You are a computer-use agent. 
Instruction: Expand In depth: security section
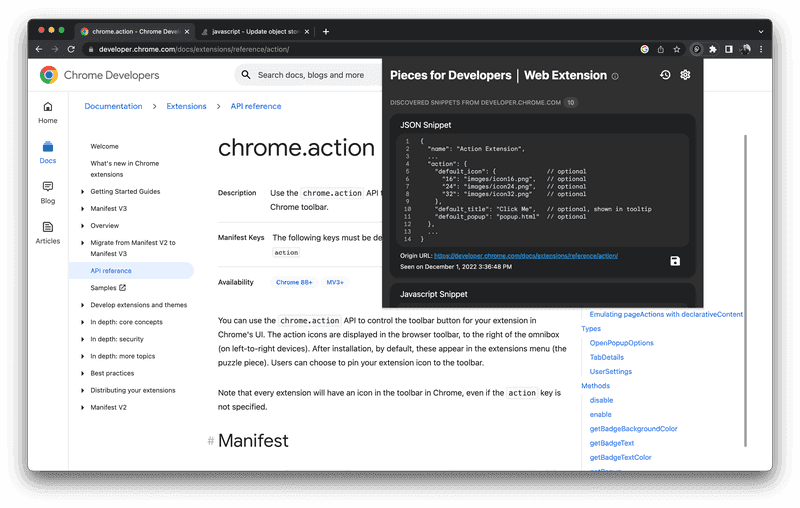[x=82, y=339]
